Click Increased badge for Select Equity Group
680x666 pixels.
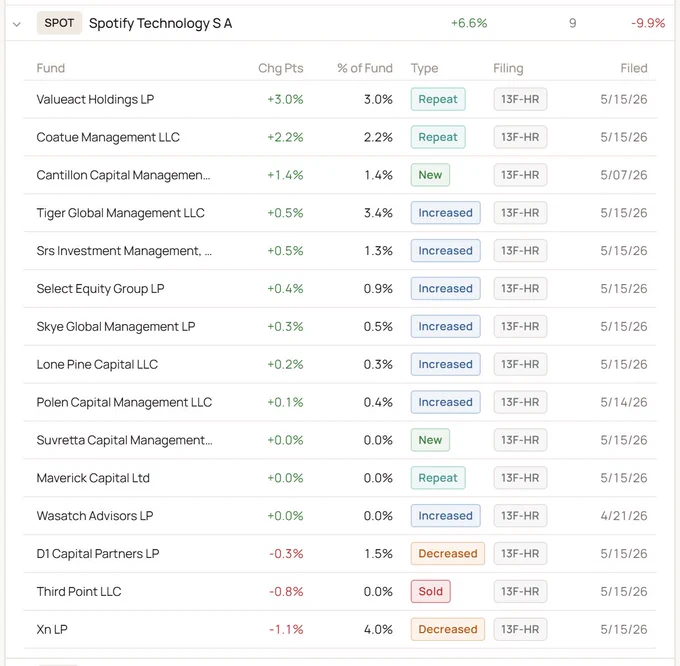pyautogui.click(x=445, y=289)
